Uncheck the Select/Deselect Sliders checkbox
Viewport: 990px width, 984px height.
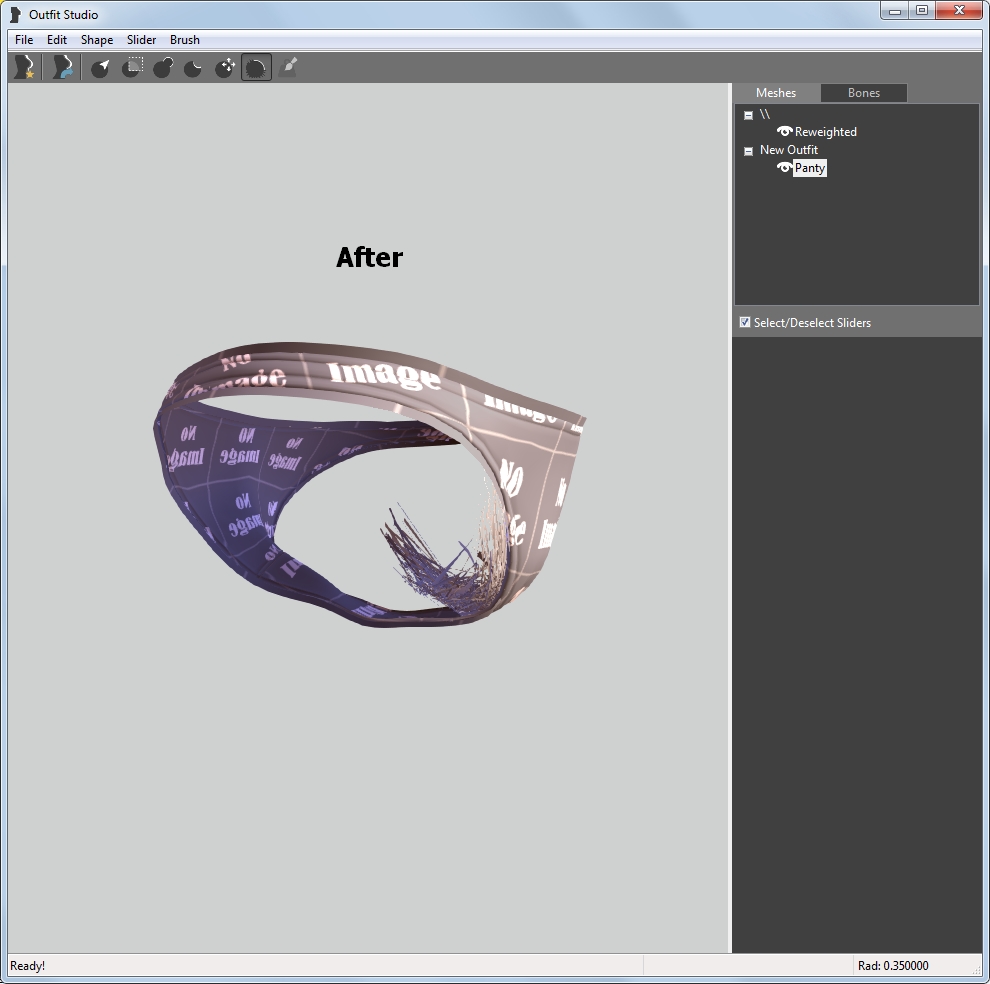(745, 322)
